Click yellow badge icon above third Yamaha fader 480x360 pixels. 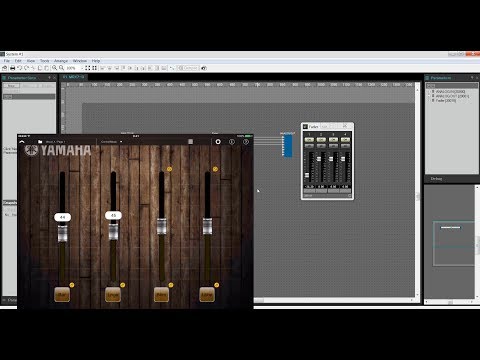[x=169, y=169]
